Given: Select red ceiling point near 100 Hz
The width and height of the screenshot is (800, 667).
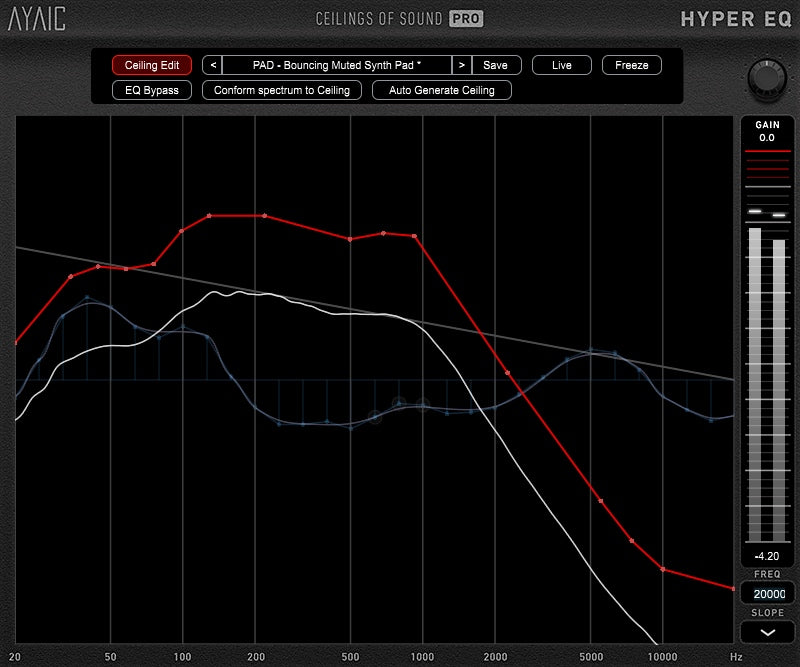Looking at the screenshot, I should pyautogui.click(x=182, y=231).
